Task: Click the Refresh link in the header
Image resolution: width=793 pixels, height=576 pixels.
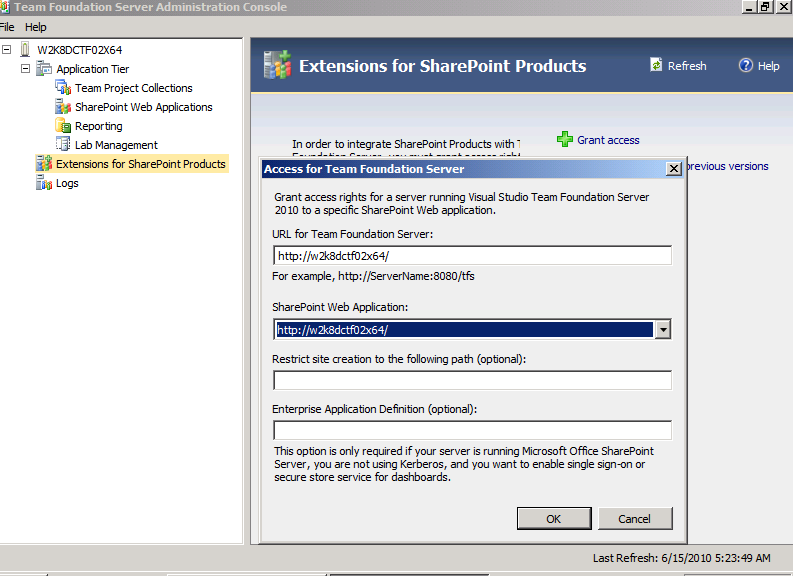Action: (687, 66)
